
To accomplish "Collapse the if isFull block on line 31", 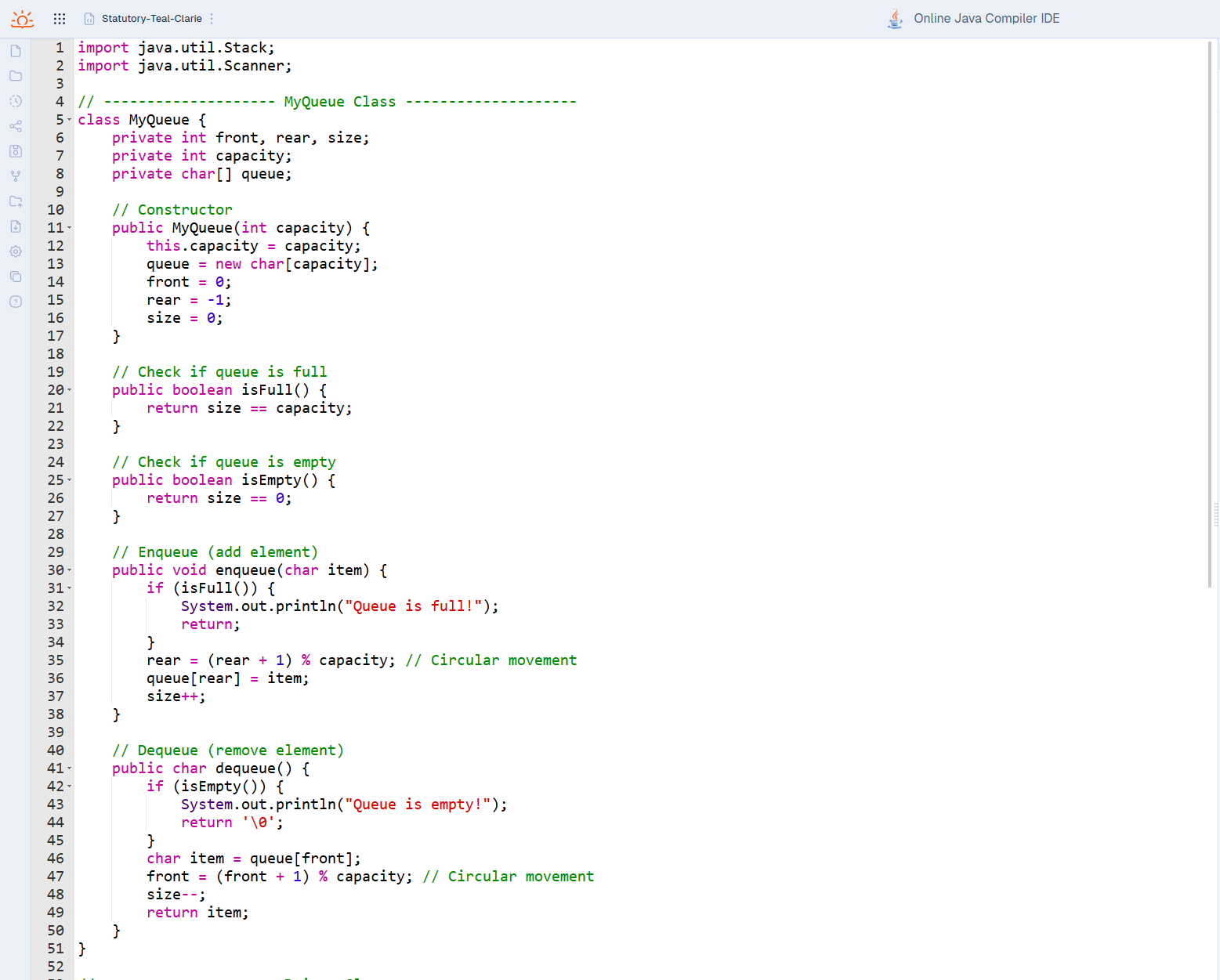I will click(69, 588).
